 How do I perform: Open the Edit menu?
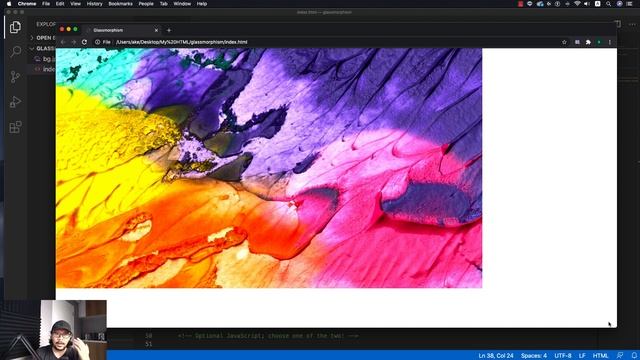pyautogui.click(x=60, y=4)
